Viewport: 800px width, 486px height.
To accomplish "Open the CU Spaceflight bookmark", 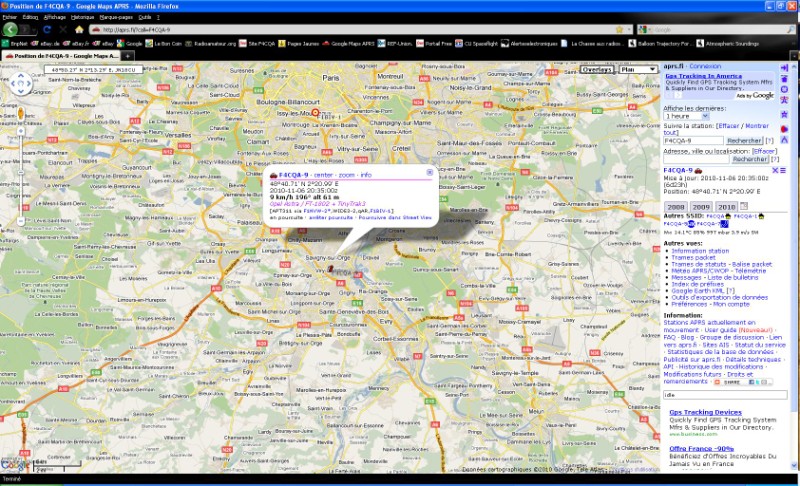I will coord(477,44).
